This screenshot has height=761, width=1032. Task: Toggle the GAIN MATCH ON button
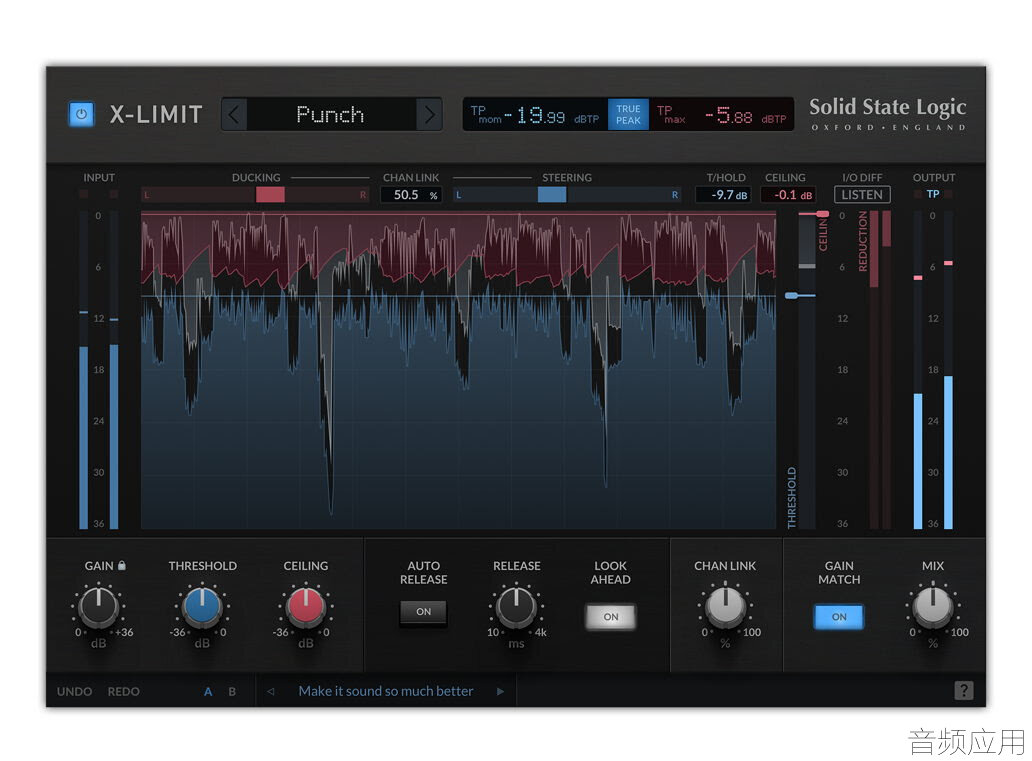839,617
